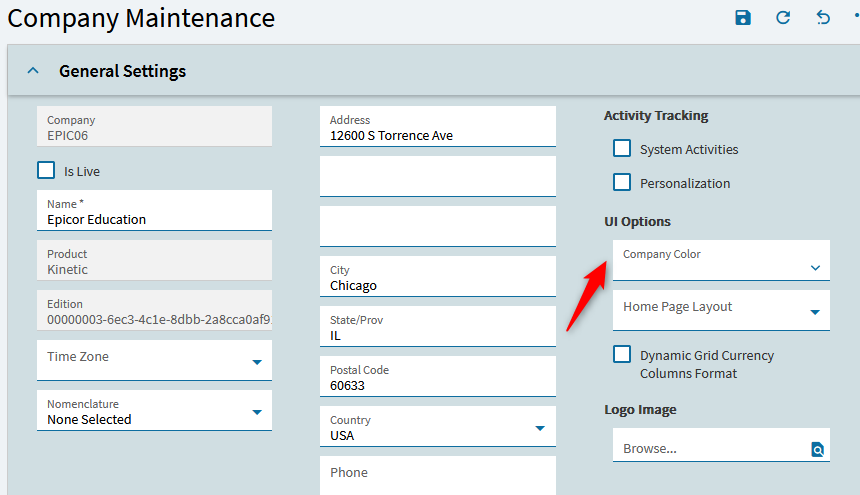Open the Nomenclature dropdown

point(257,412)
